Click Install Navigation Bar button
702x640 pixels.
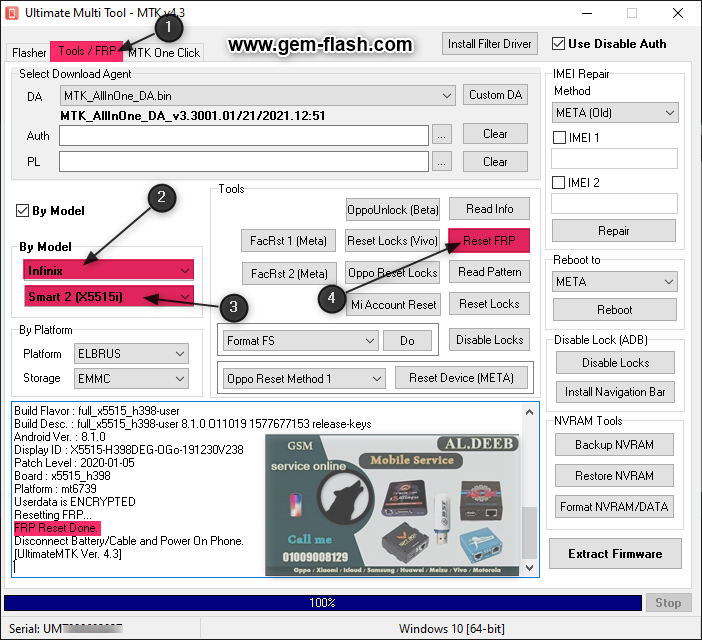(615, 392)
